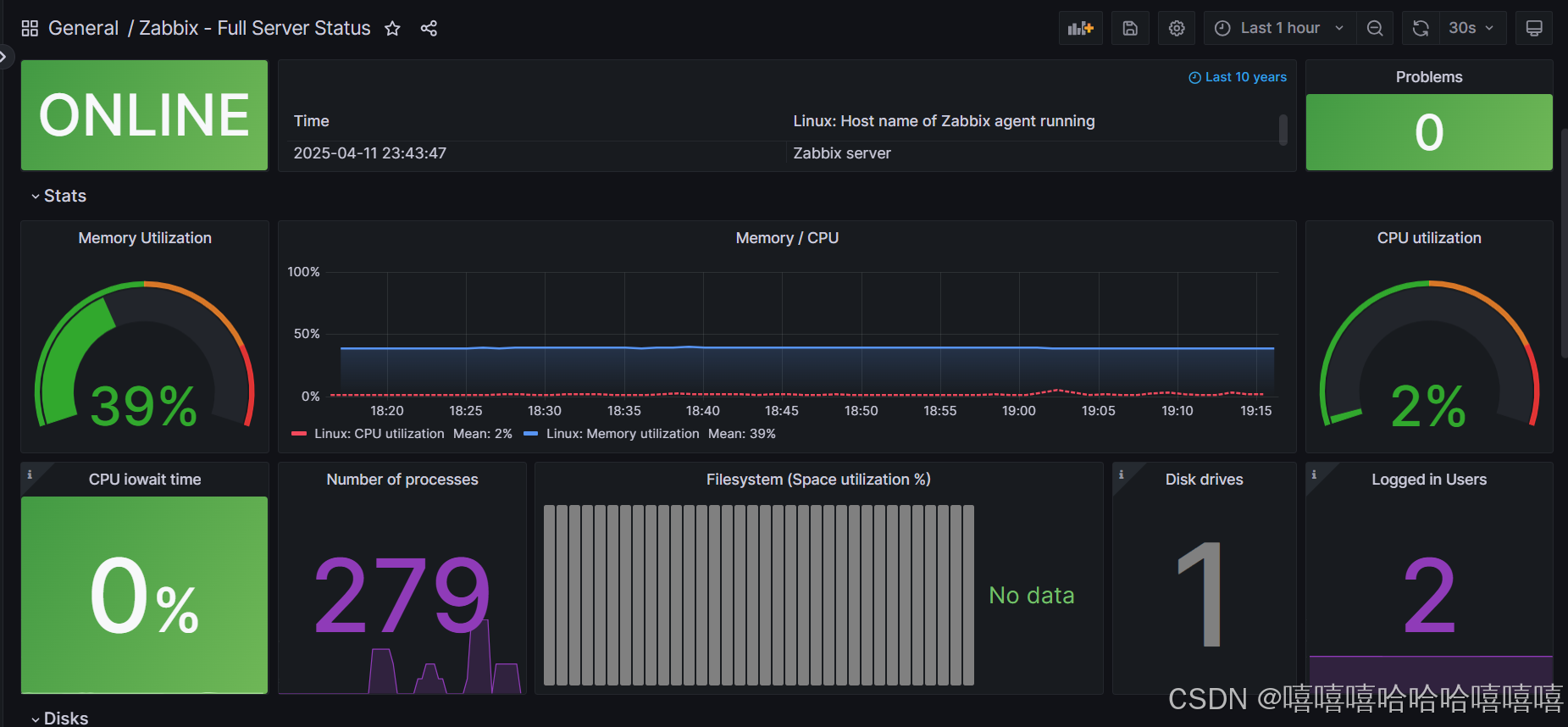Screen dimensions: 1568x727
Task: Open CPU utilization panel title menu
Action: (x=1429, y=238)
